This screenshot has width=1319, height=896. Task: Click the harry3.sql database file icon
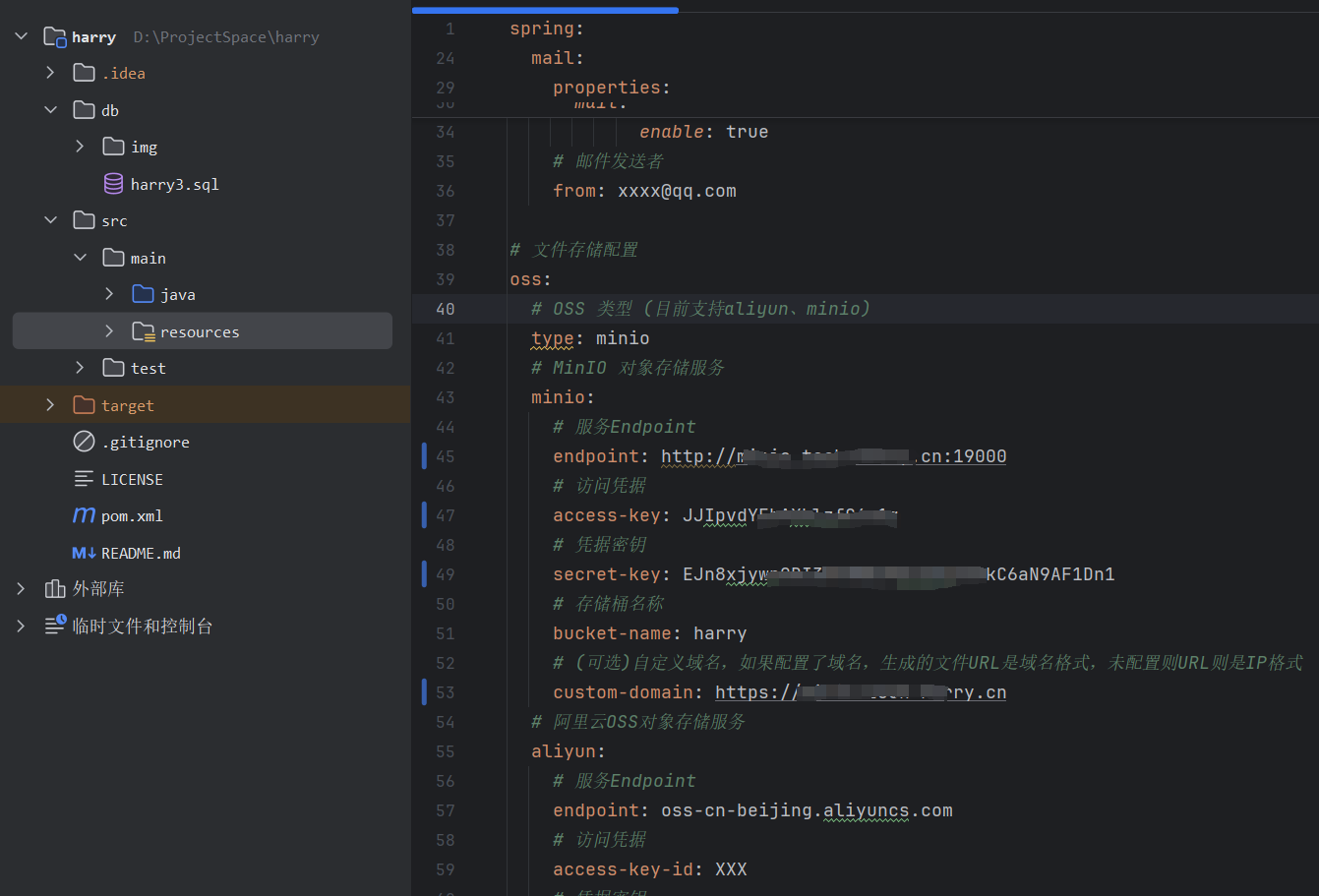click(114, 184)
